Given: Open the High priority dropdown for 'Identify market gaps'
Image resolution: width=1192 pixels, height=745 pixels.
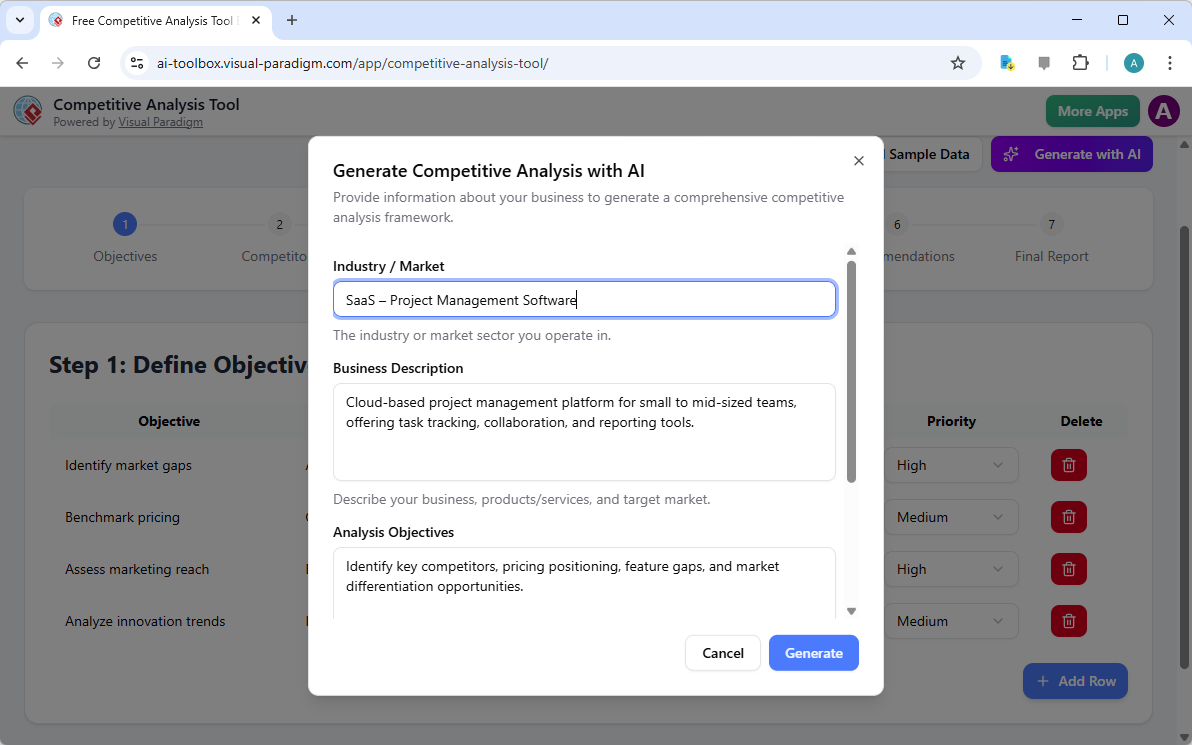Looking at the screenshot, I should click(x=951, y=465).
